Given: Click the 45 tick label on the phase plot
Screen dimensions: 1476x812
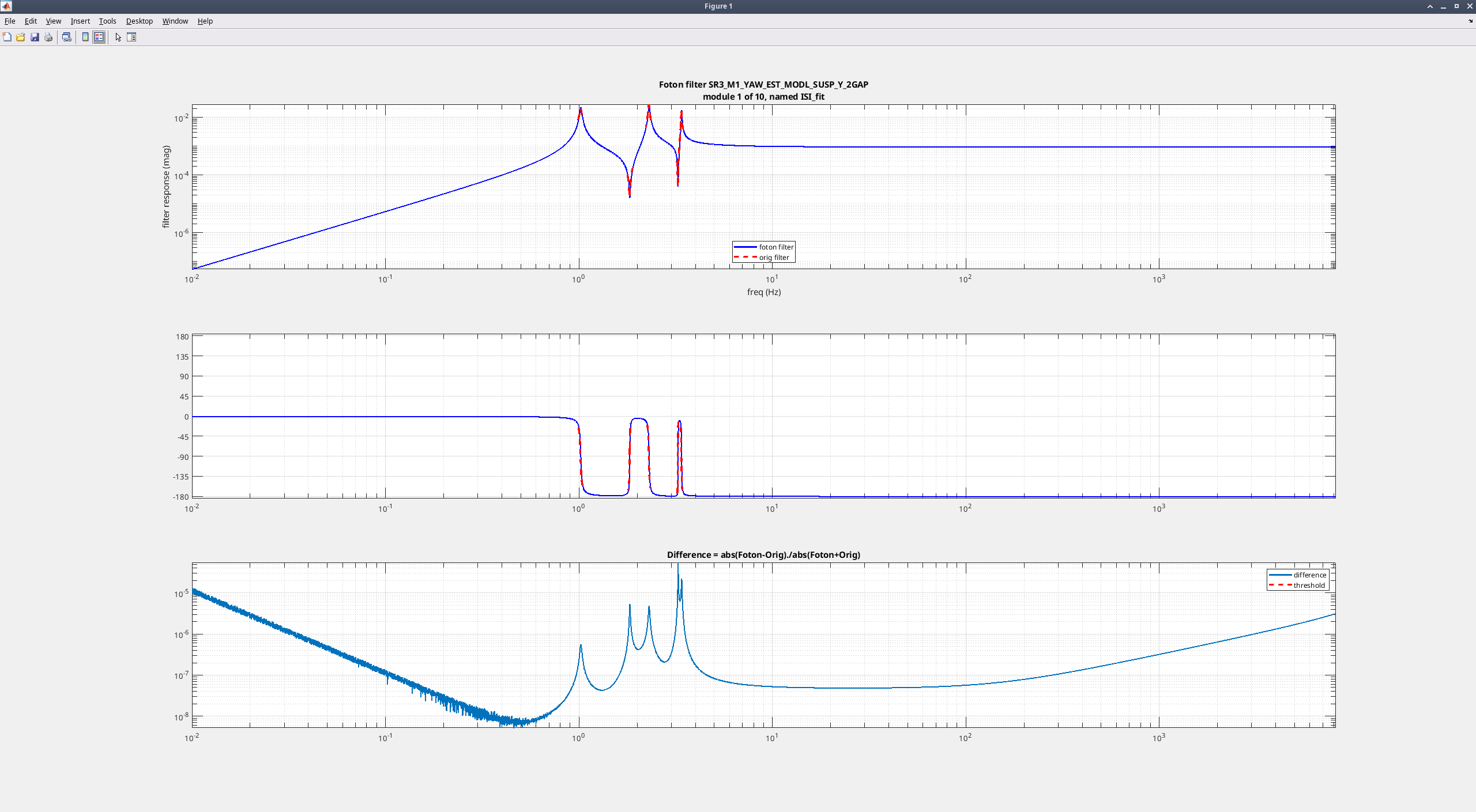Looking at the screenshot, I should [x=184, y=396].
